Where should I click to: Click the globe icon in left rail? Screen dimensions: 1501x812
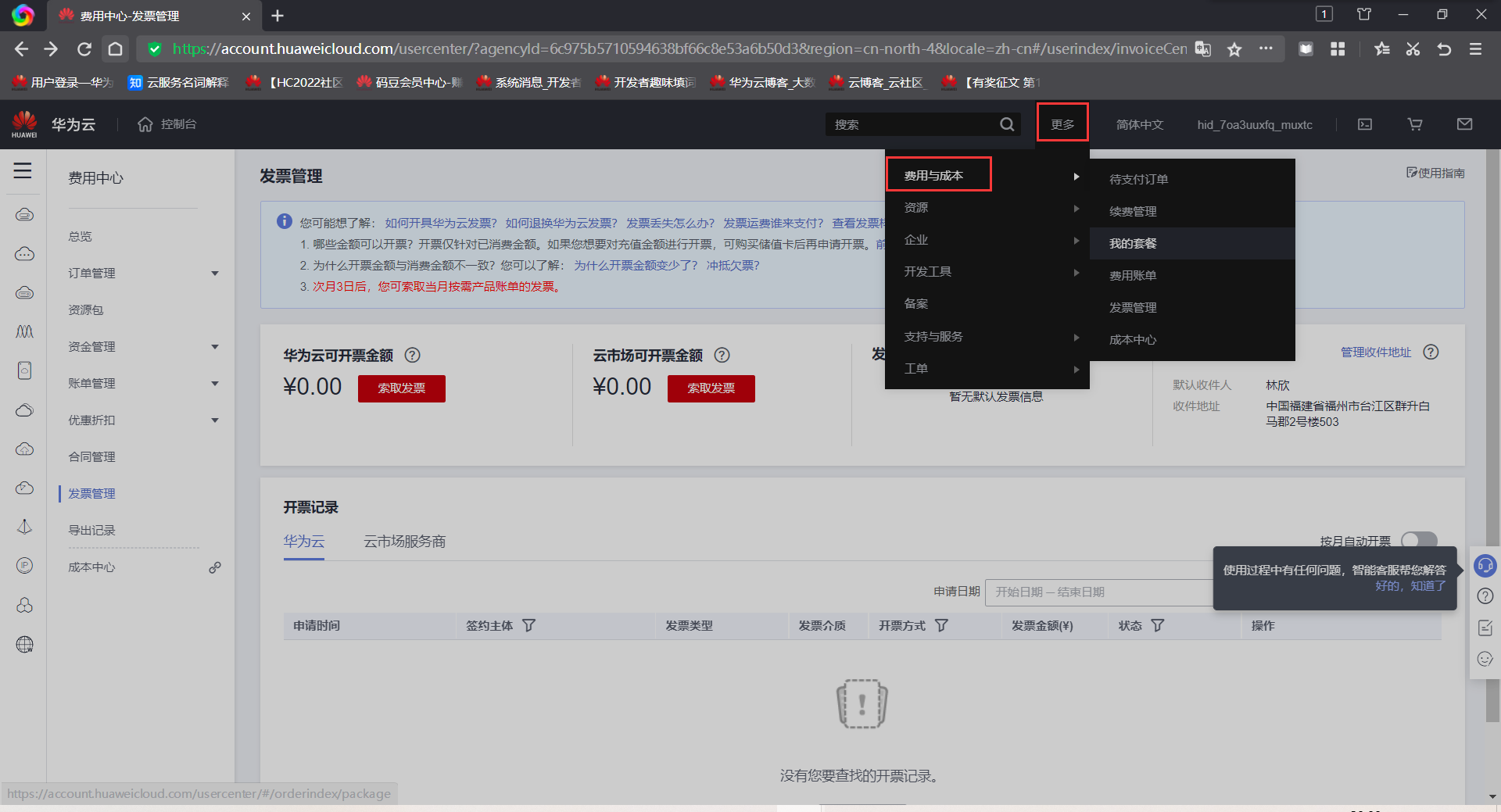click(x=25, y=644)
